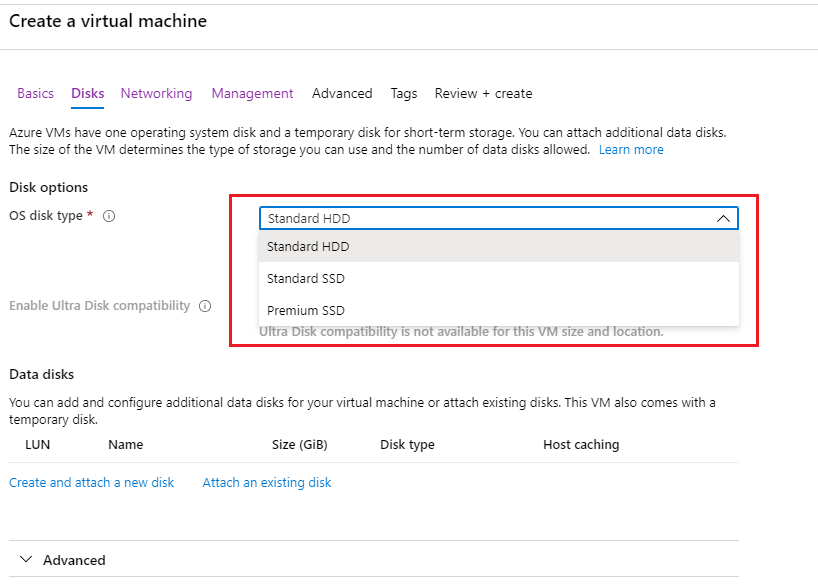Viewport: 818px width, 586px height.
Task: Switch to the Tags tab
Action: 404,93
